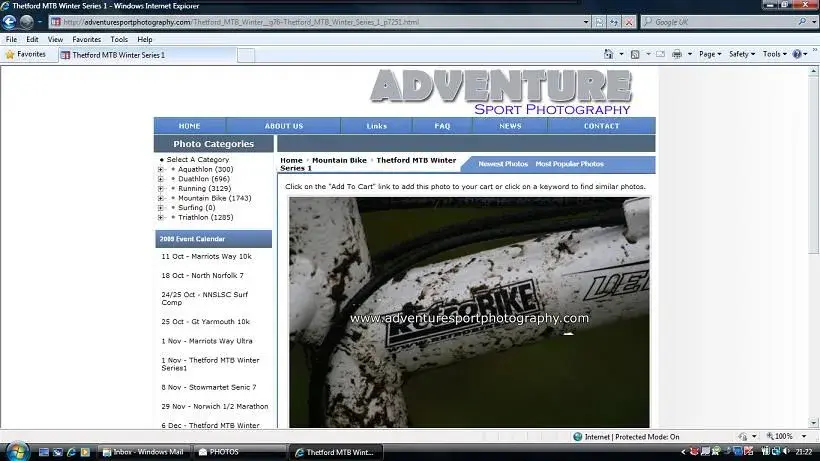Open the zoom level dropdown arrow

pos(804,436)
